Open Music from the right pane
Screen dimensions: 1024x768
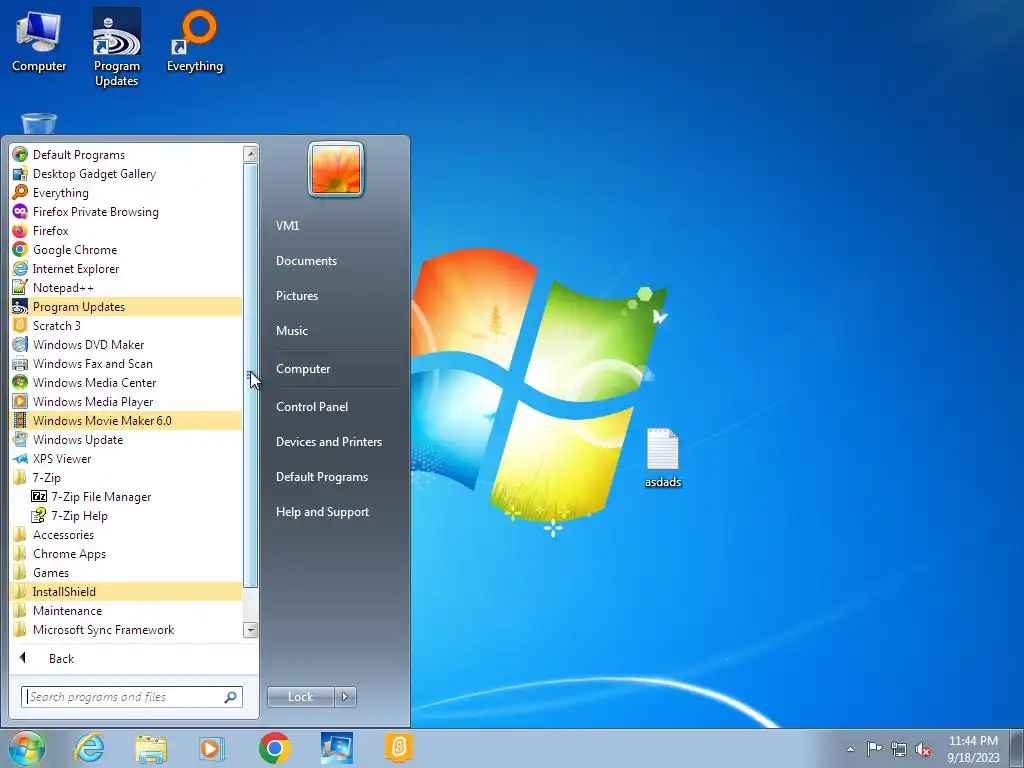(336, 330)
